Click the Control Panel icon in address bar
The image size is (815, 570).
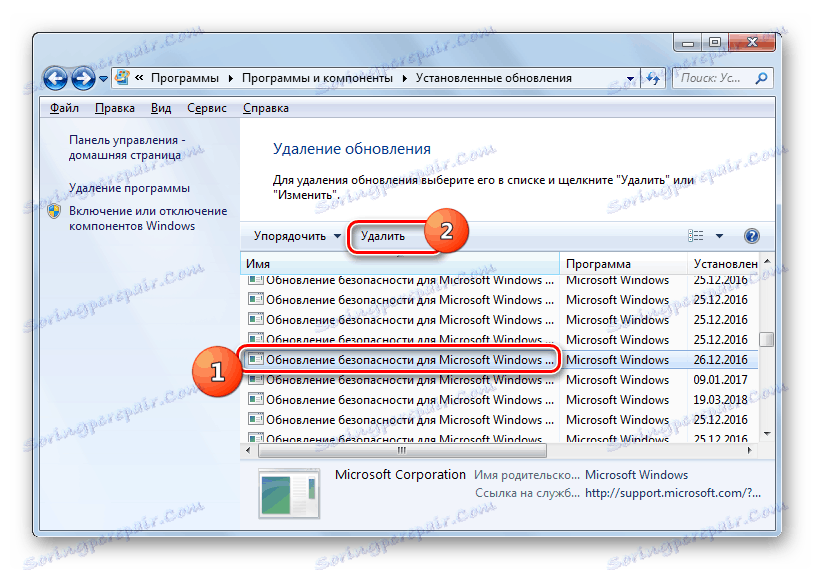(x=122, y=78)
